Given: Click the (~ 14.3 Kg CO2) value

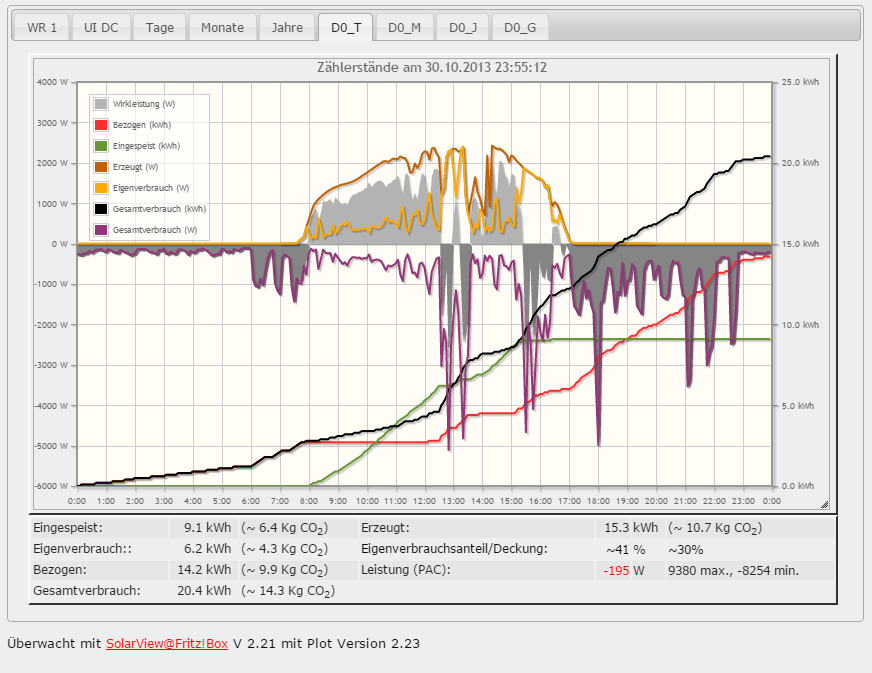Looking at the screenshot, I should click(288, 591).
